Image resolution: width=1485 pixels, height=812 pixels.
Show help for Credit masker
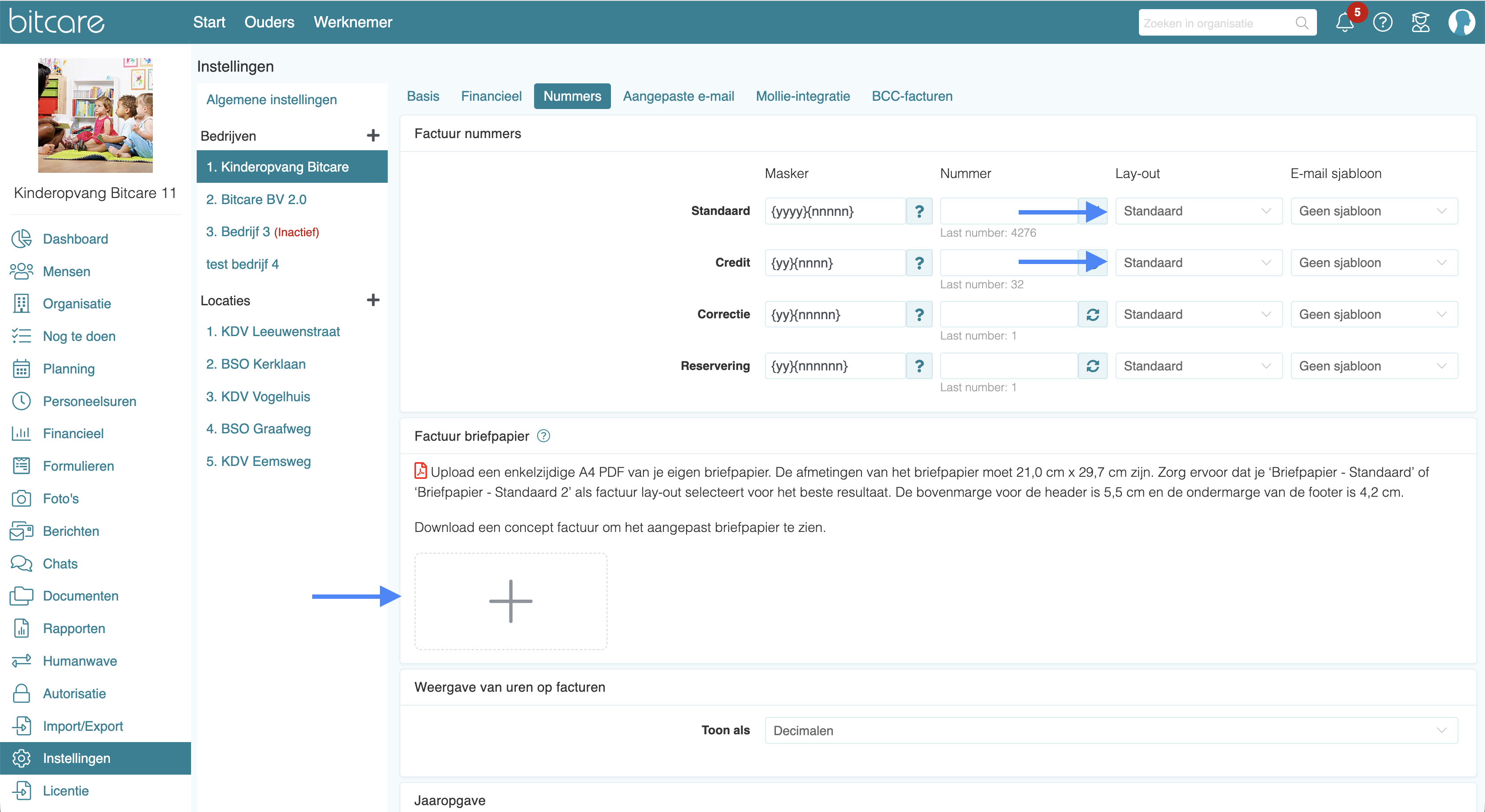(919, 263)
